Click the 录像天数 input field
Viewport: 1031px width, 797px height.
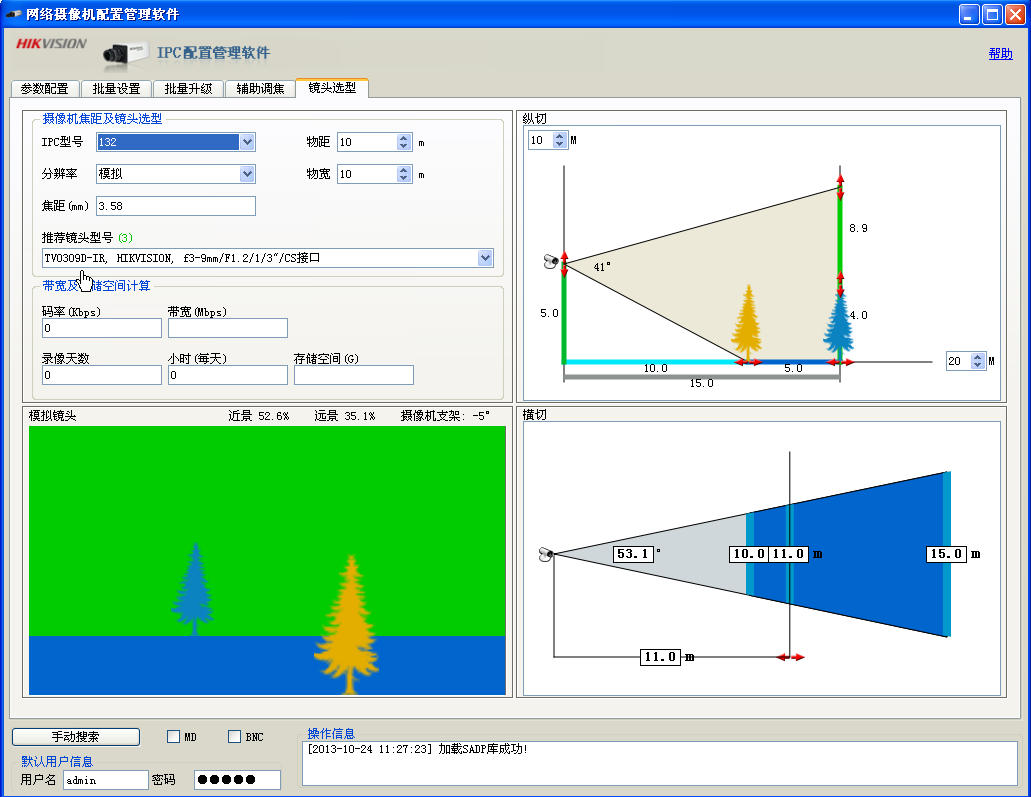(101, 375)
